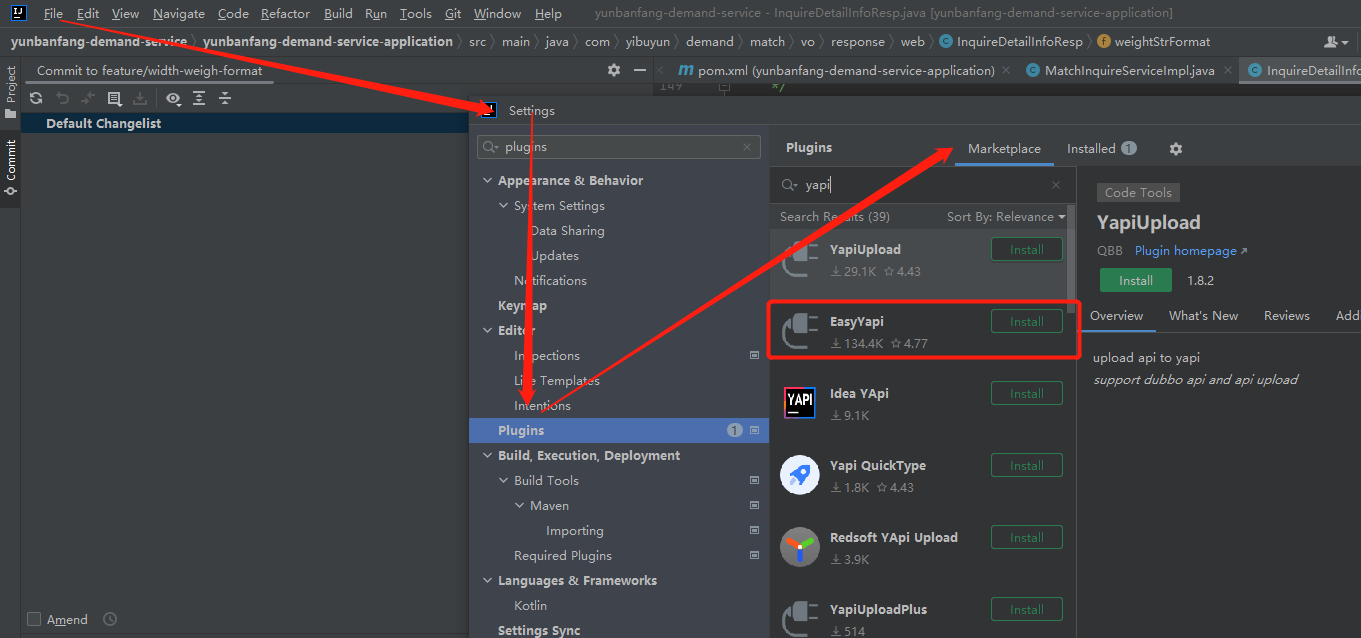Collapse Appearance & Behavior settings group
This screenshot has height=638, width=1361.
coord(488,180)
